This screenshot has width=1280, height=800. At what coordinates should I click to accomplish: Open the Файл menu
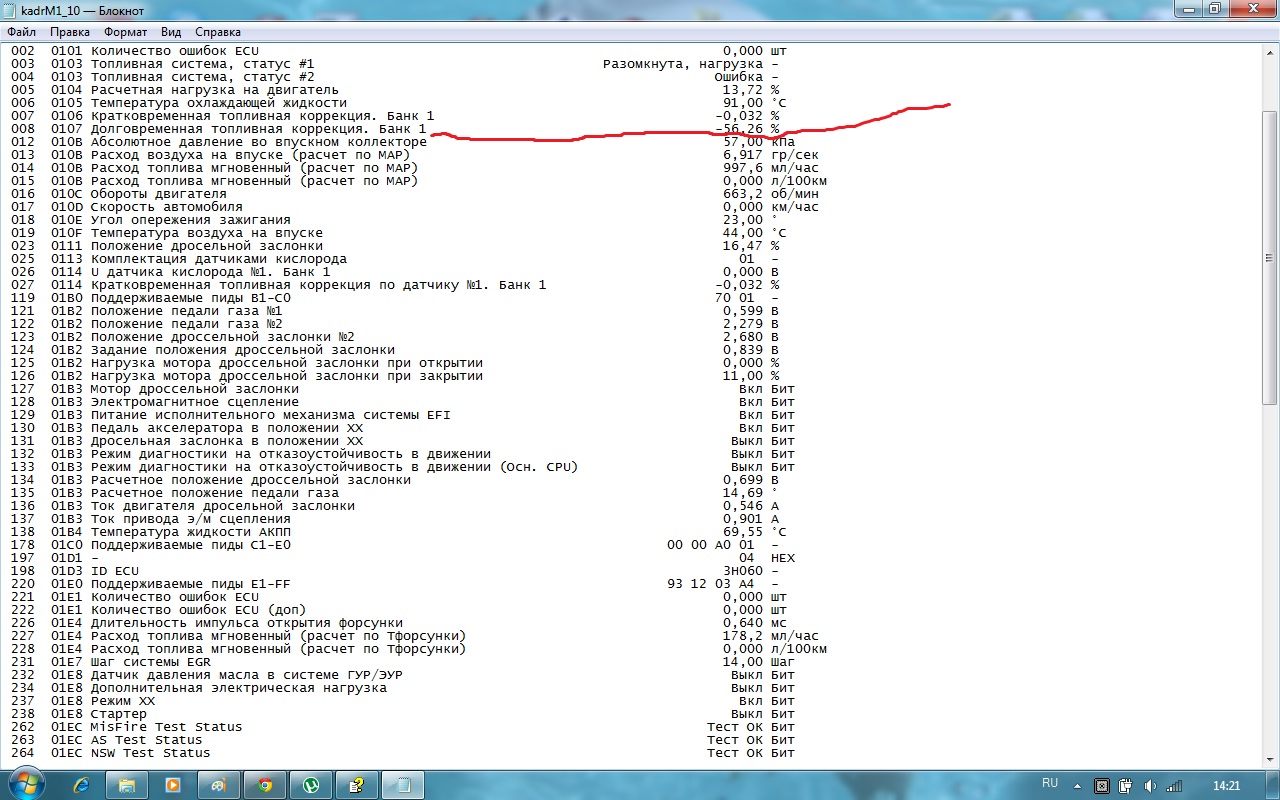pos(21,32)
